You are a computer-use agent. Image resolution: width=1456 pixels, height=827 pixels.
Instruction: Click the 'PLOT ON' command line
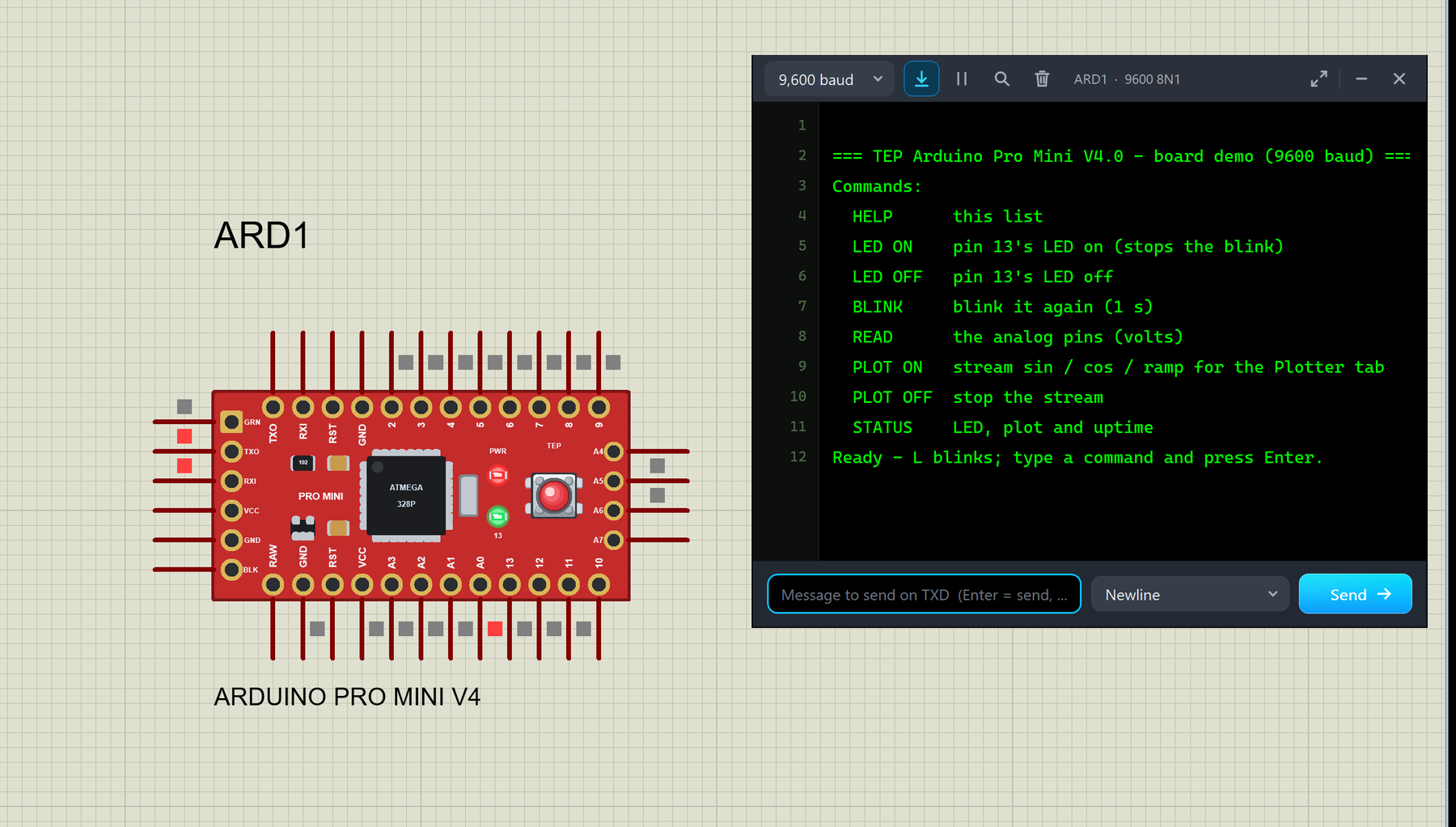coord(1118,367)
